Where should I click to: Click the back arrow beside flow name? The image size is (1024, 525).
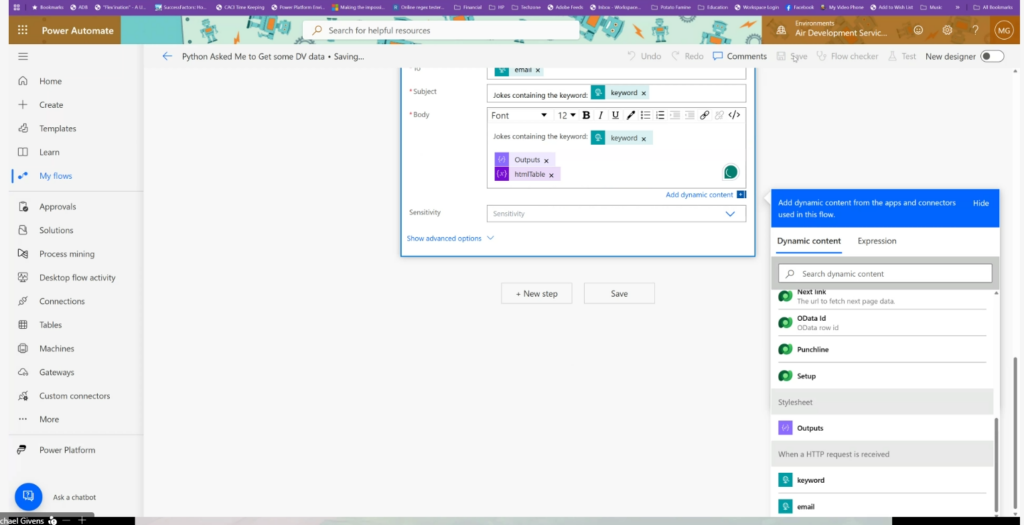coord(167,57)
